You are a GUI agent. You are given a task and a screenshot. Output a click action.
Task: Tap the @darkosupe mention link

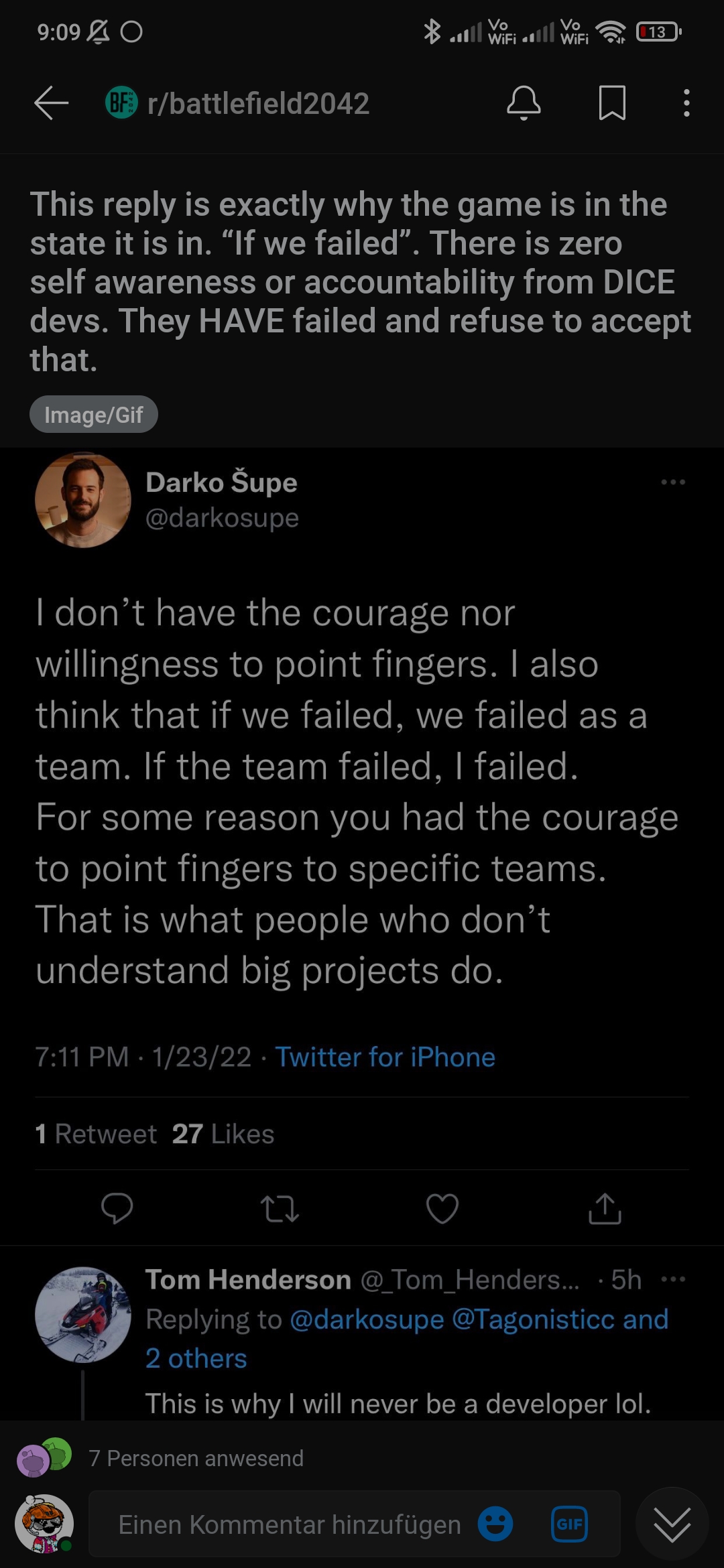(x=367, y=1319)
